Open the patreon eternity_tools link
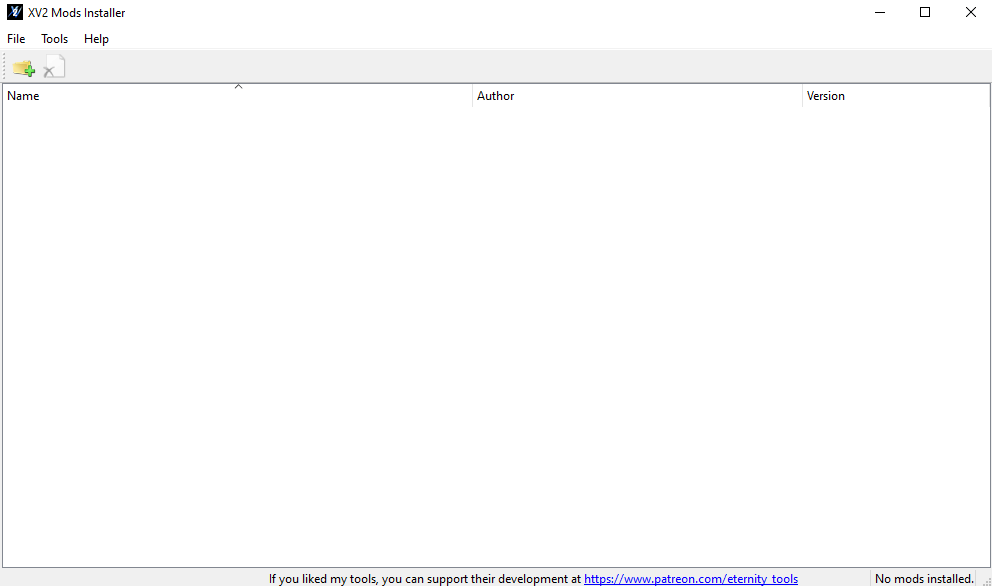Viewport: 992px width, 586px height. [691, 578]
